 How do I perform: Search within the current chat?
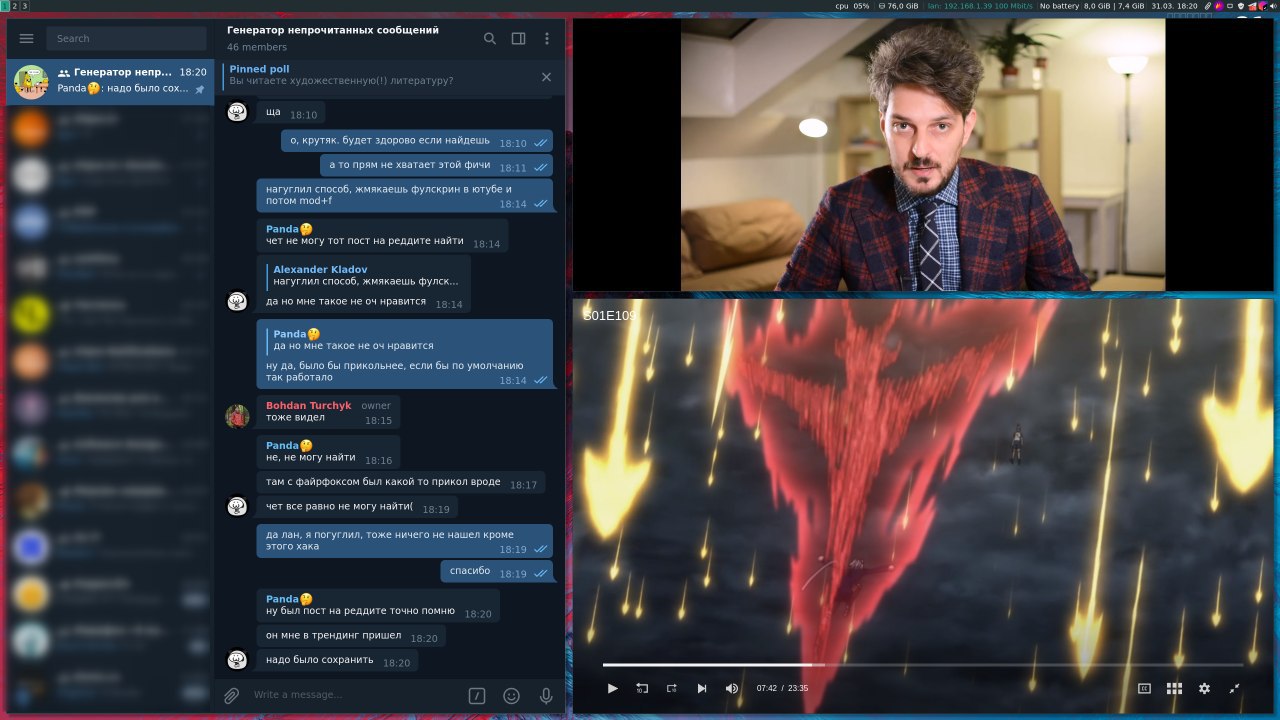click(x=490, y=38)
